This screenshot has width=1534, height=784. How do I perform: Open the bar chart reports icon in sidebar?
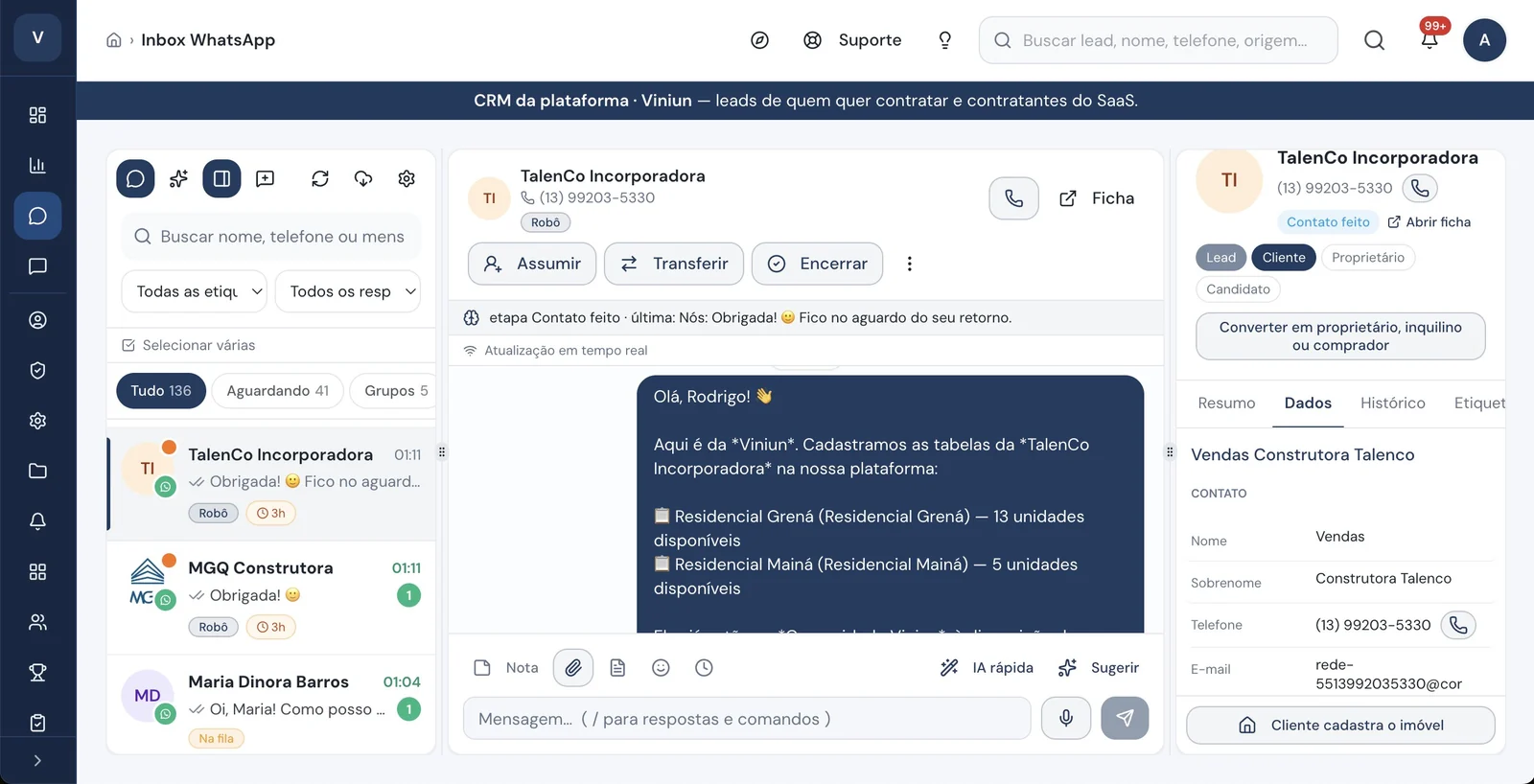(x=37, y=165)
